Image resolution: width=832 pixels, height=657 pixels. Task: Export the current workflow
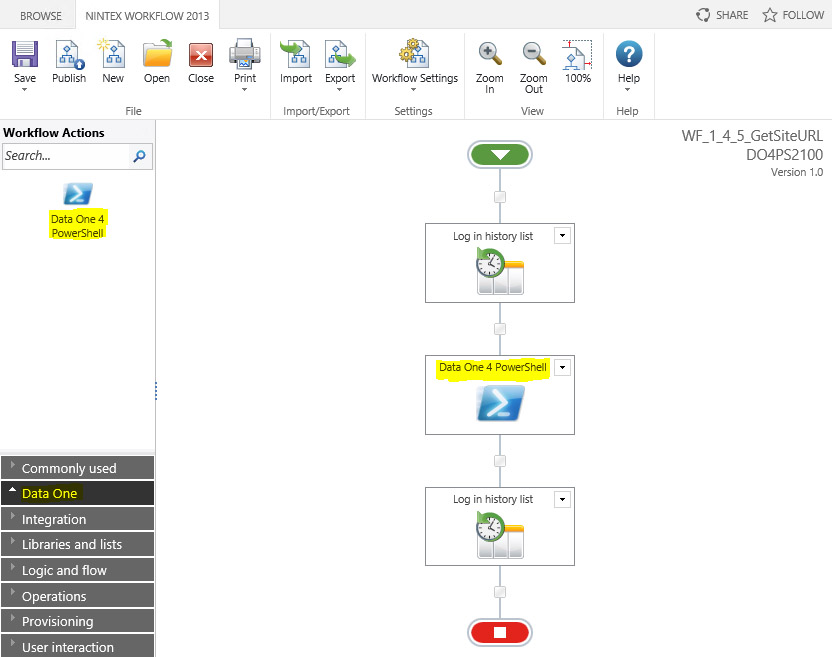[340, 58]
